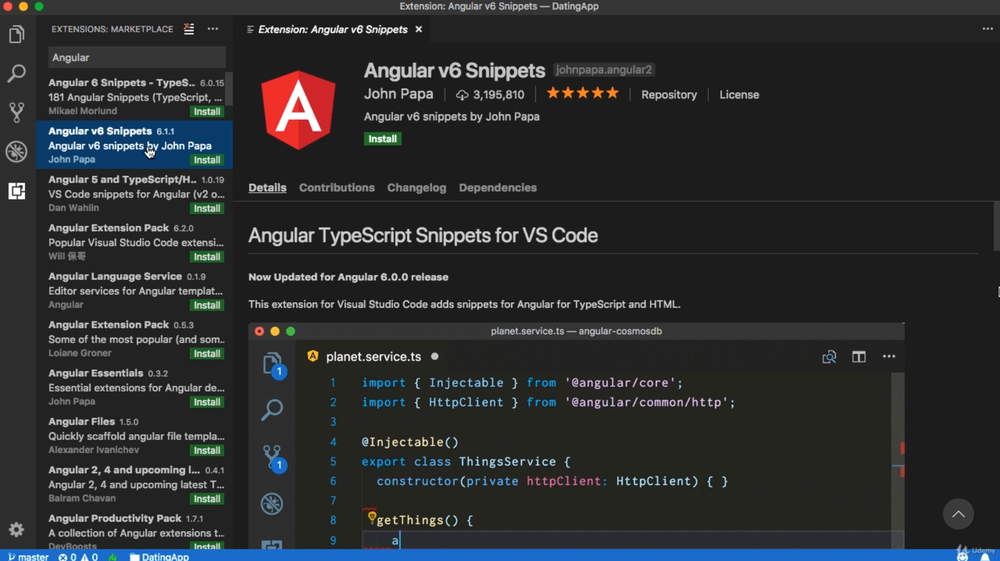Click the feedback smiley in status bar
This screenshot has height=561, width=1000.
pyautogui.click(x=962, y=557)
